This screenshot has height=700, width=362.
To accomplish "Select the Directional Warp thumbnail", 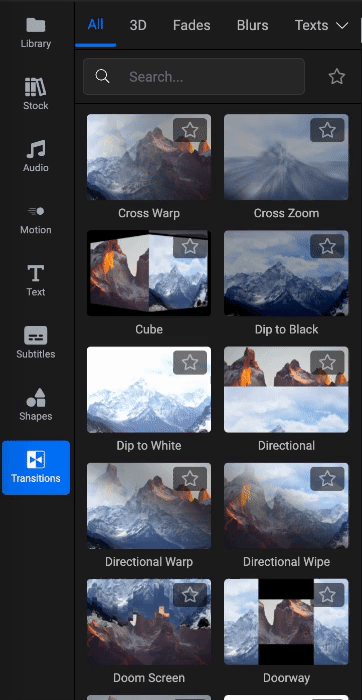I will click(149, 505).
